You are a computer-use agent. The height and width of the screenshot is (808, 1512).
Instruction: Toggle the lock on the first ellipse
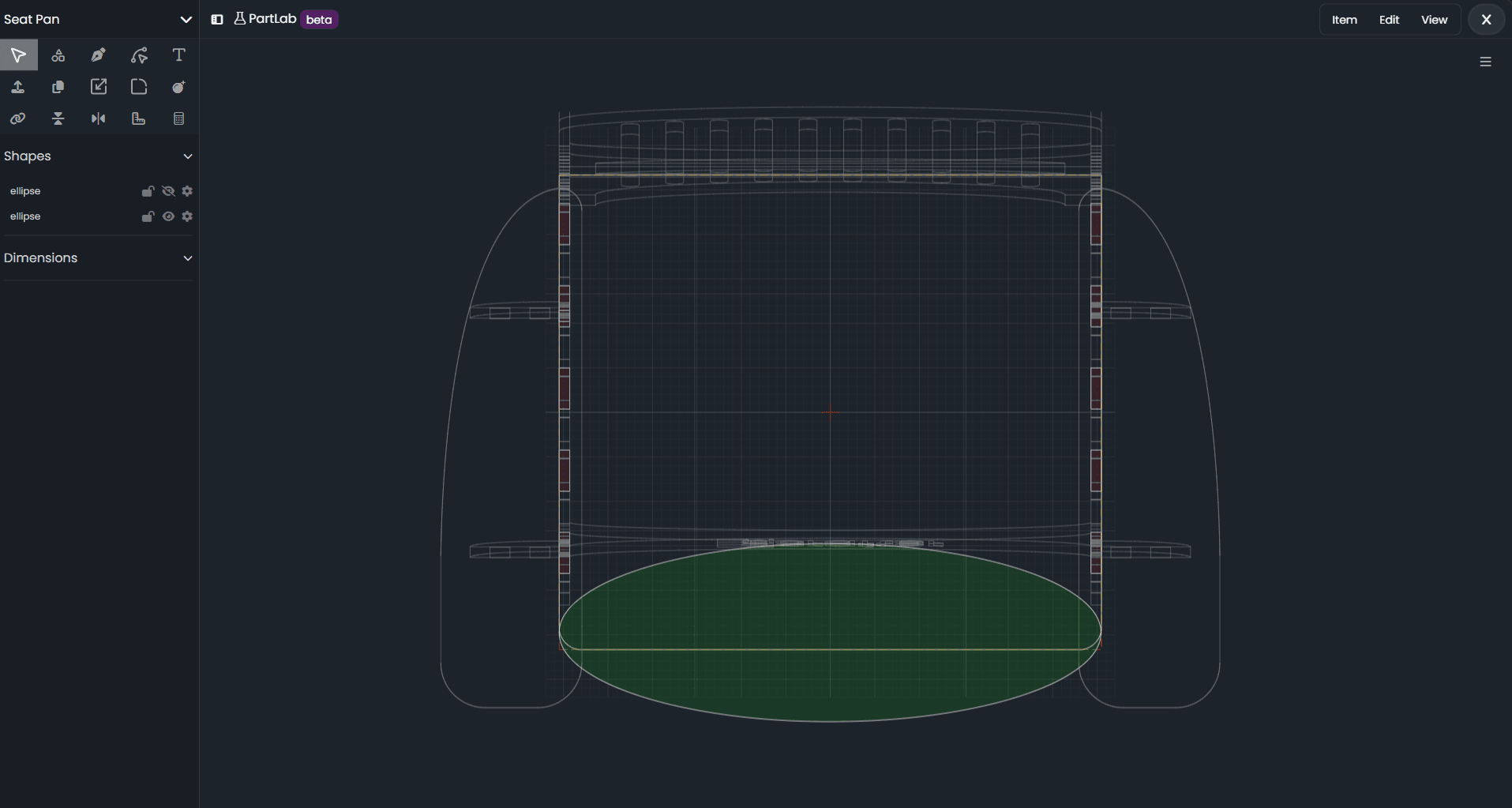pos(148,191)
